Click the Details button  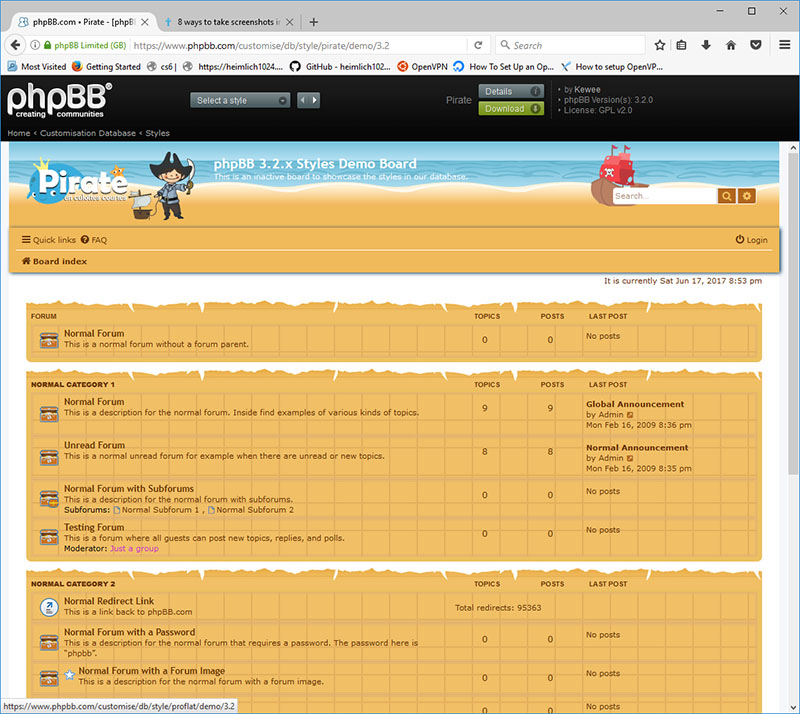tap(511, 91)
